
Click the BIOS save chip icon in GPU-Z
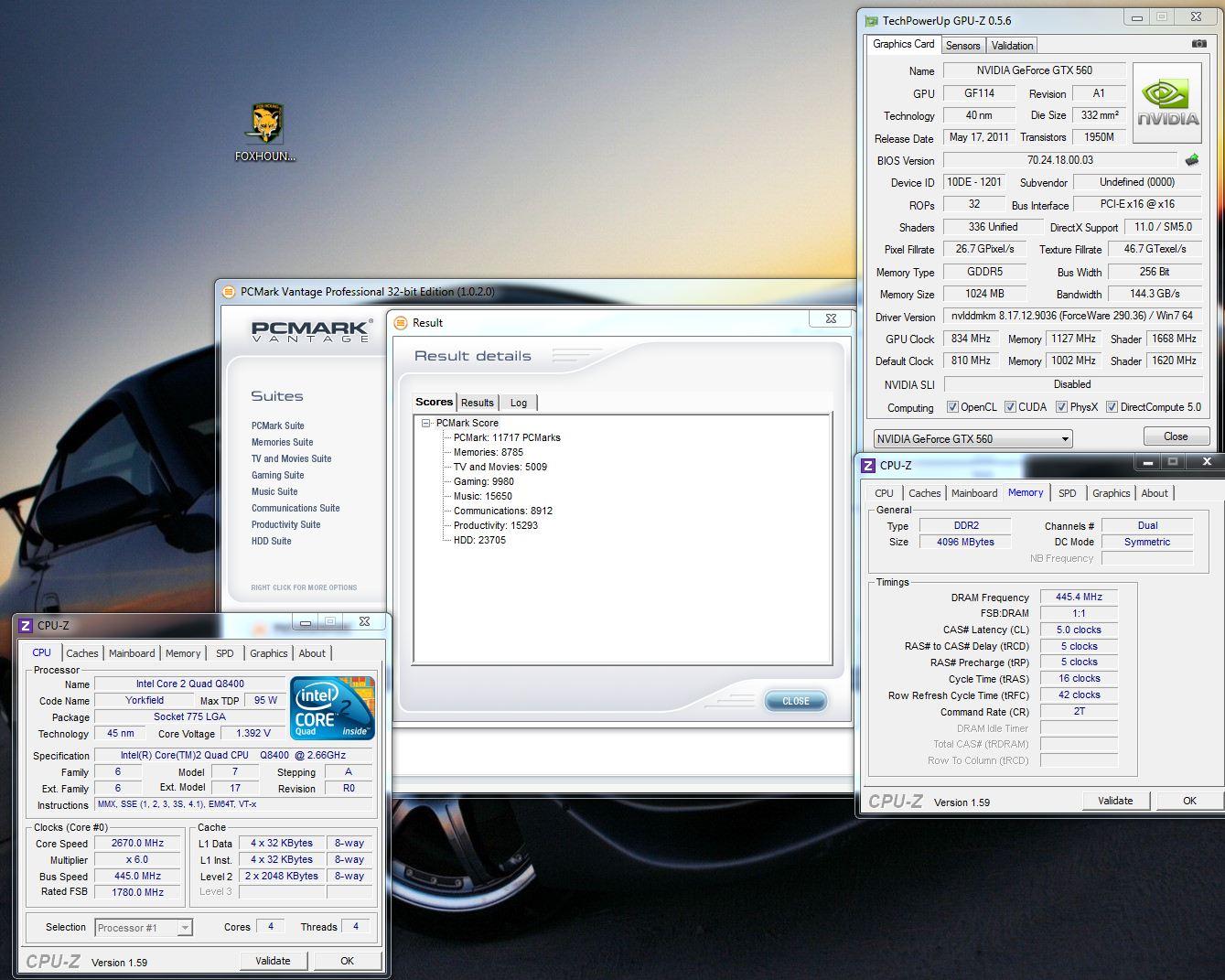(1192, 160)
